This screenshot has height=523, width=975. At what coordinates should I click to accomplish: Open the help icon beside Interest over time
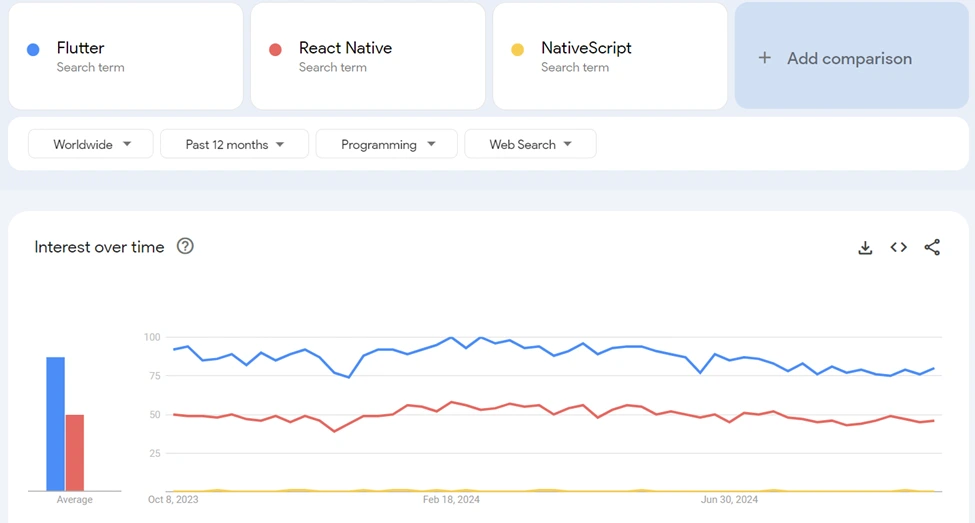pos(185,246)
